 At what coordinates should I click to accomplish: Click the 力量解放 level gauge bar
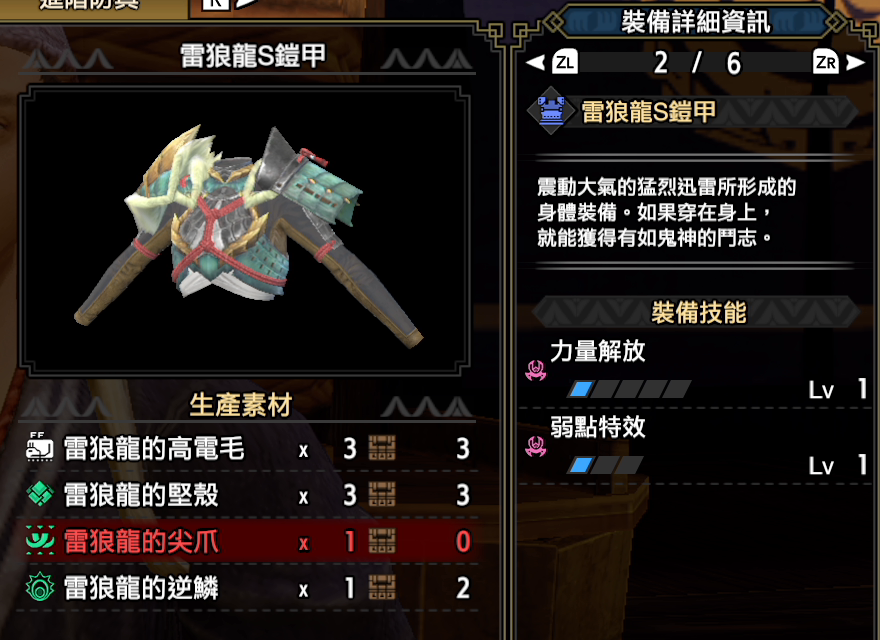630,388
